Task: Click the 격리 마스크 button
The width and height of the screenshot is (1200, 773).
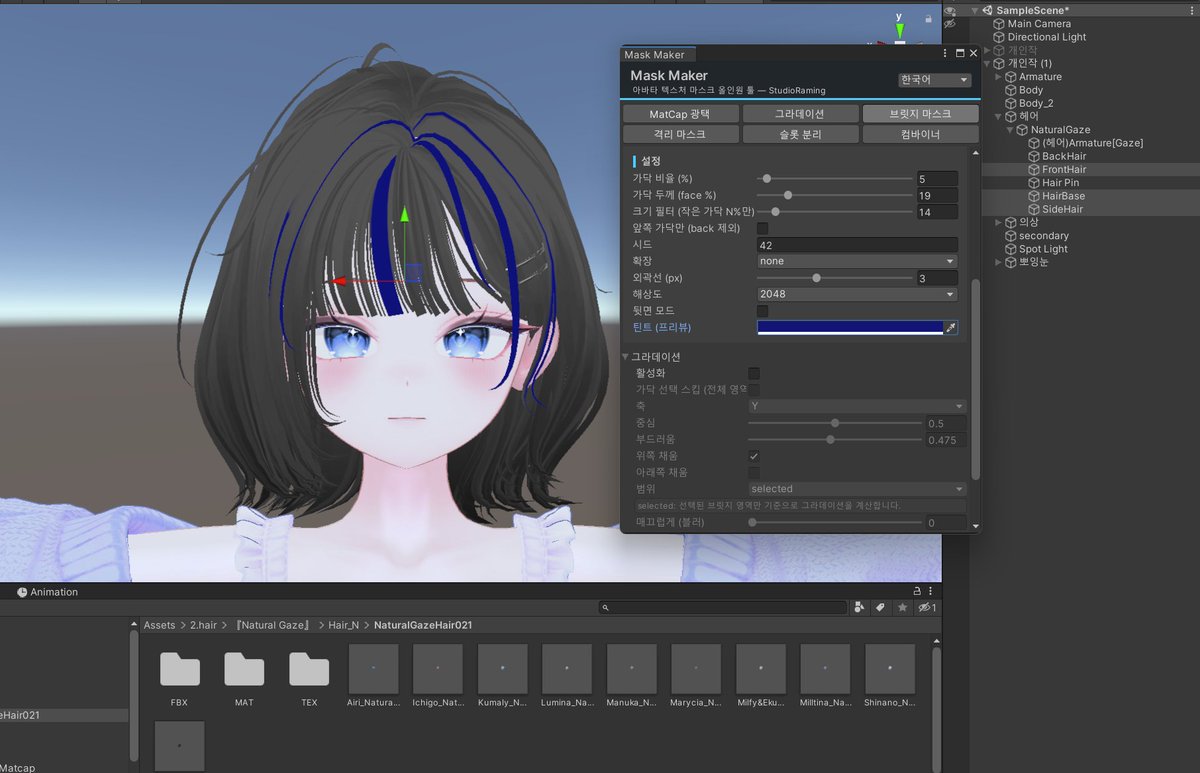Action: pyautogui.click(x=680, y=134)
